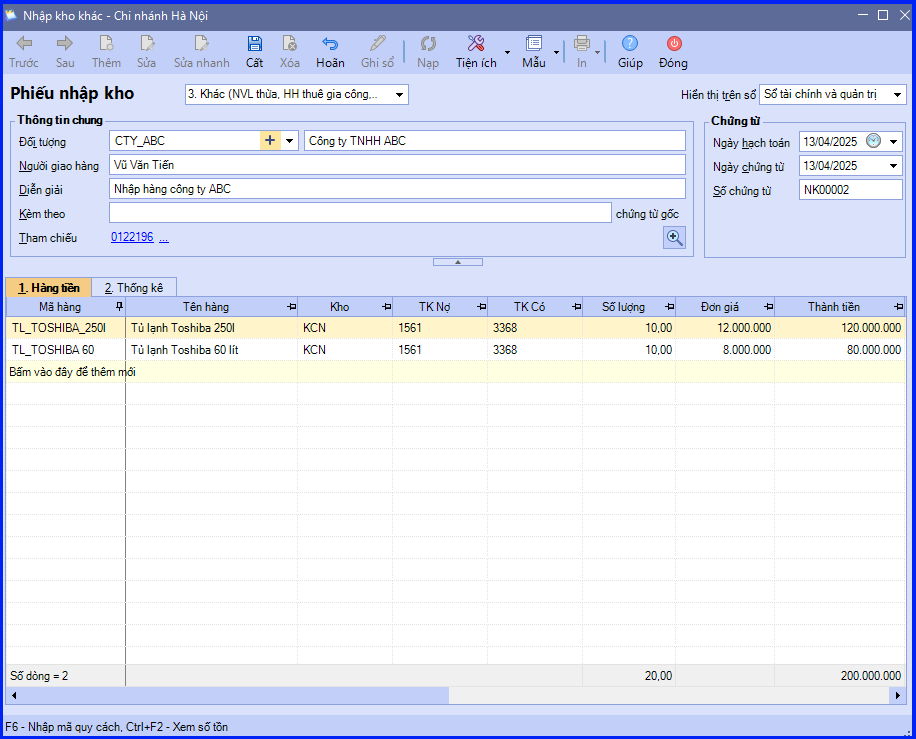The height and width of the screenshot is (739, 916).
Task: Pin the Mã hàng column
Action: coord(119,307)
